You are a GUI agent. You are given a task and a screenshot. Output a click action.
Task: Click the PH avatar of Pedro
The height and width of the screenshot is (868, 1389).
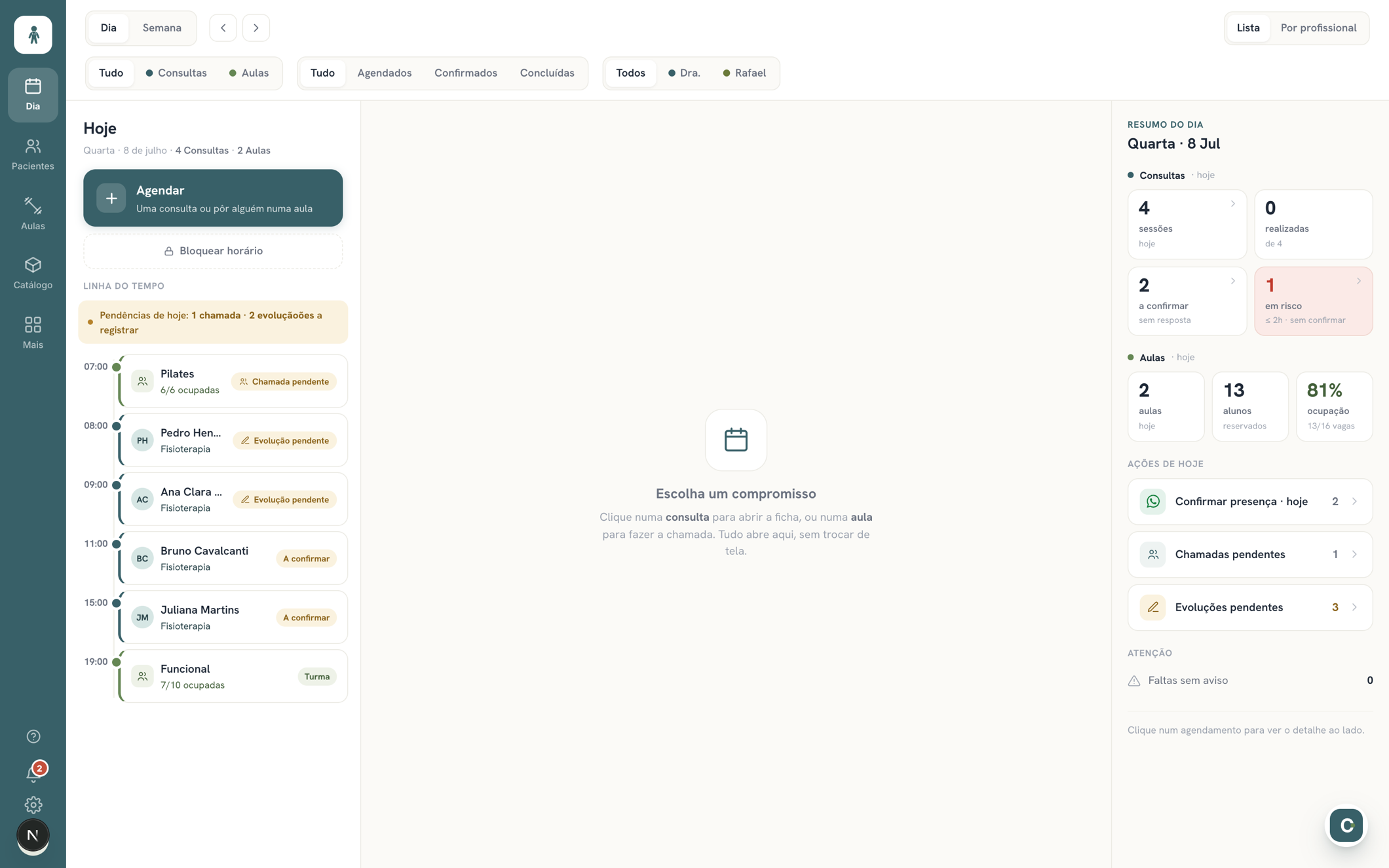click(x=142, y=440)
